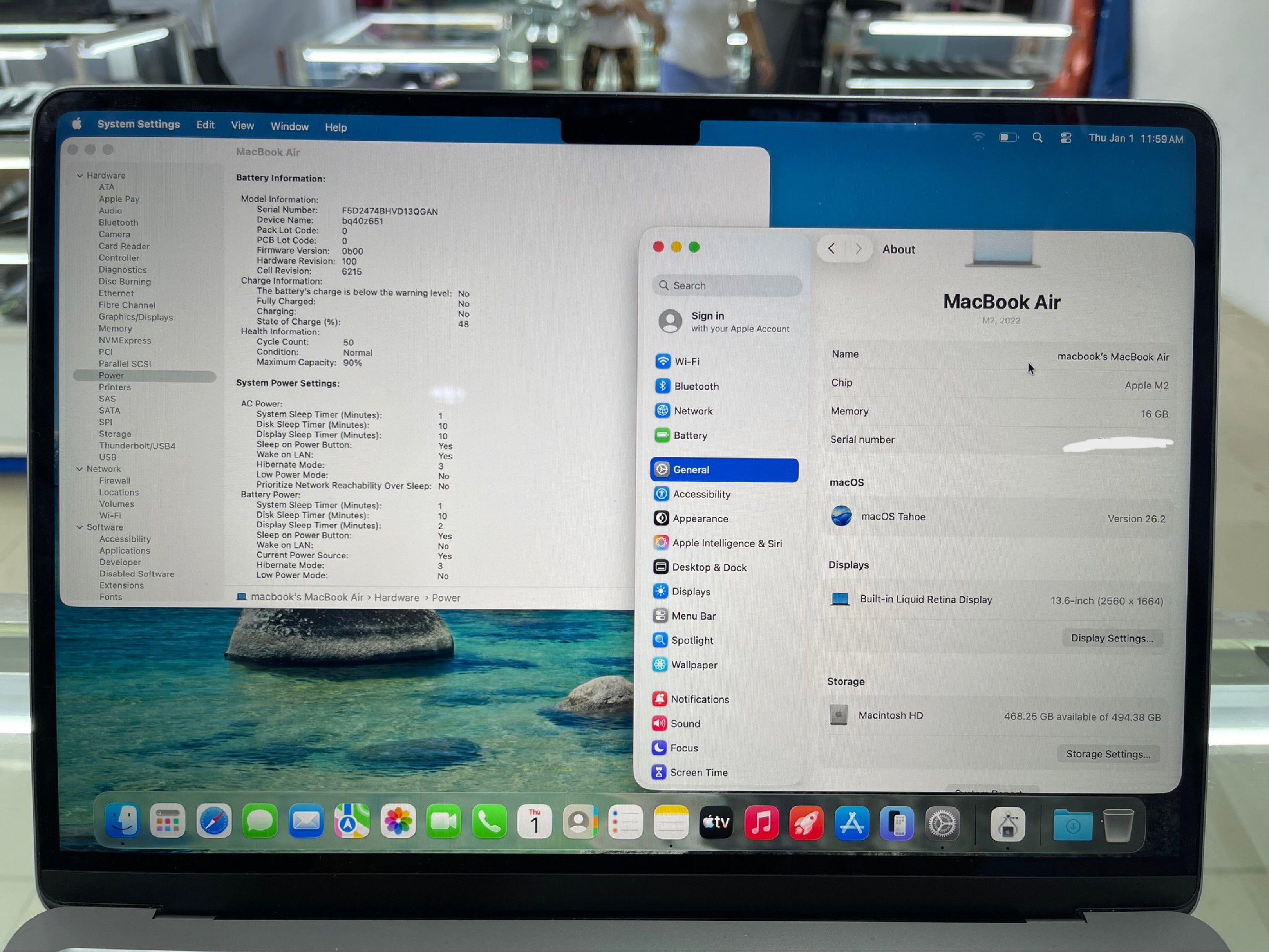The height and width of the screenshot is (952, 1269).
Task: Open Finder from the Dock
Action: 122,821
